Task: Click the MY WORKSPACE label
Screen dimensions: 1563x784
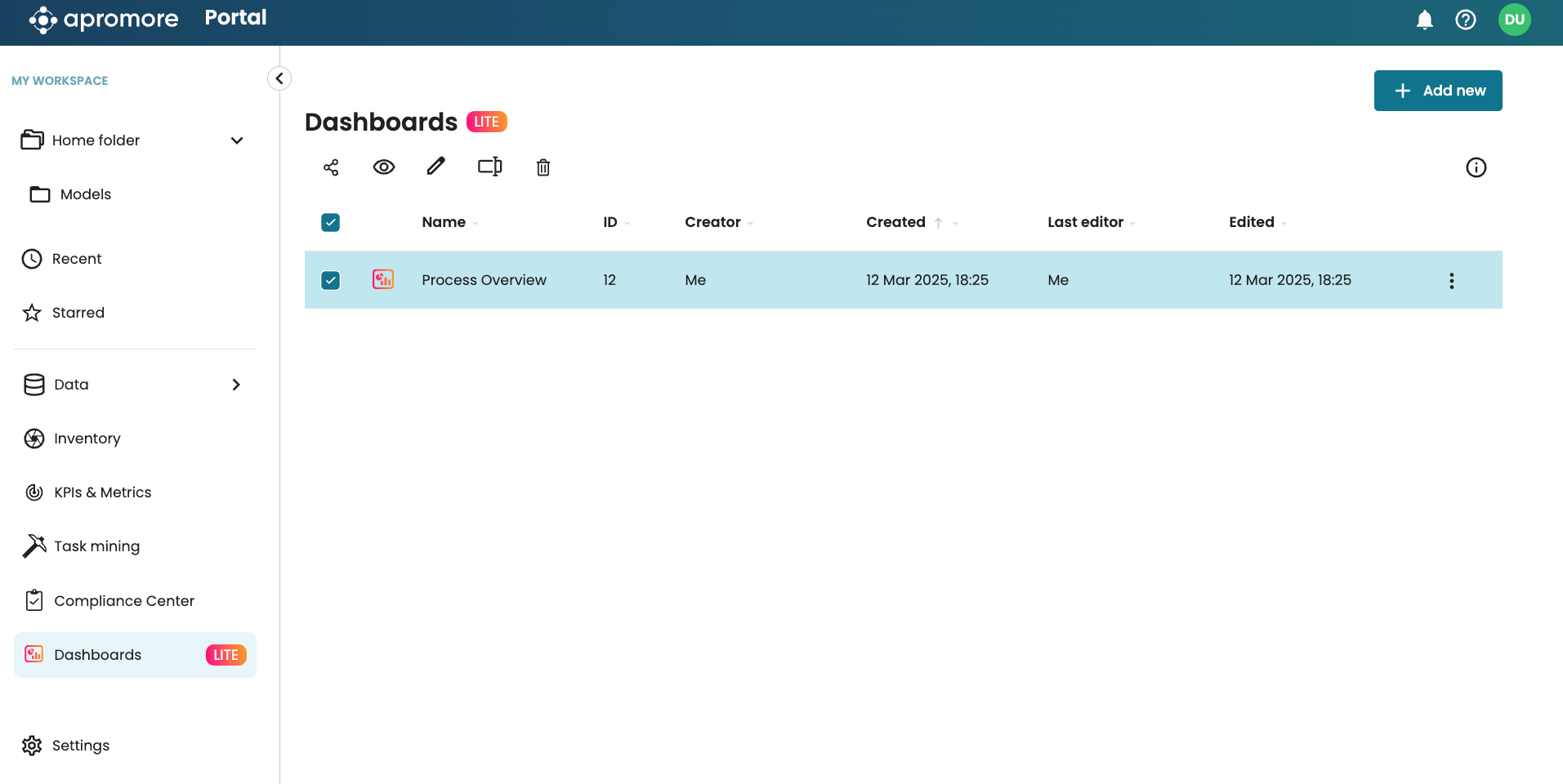Action: click(x=60, y=81)
